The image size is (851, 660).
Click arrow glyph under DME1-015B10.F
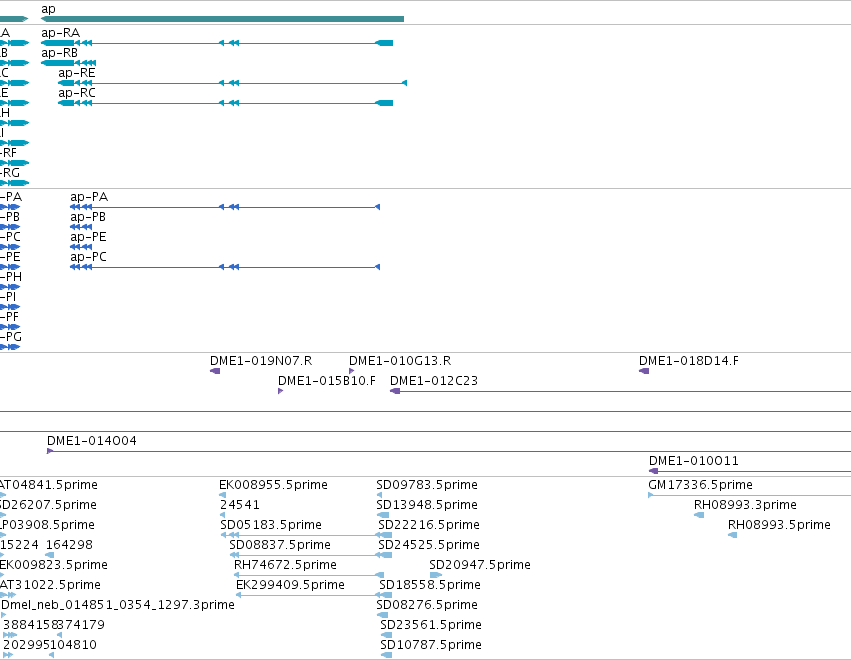point(281,391)
